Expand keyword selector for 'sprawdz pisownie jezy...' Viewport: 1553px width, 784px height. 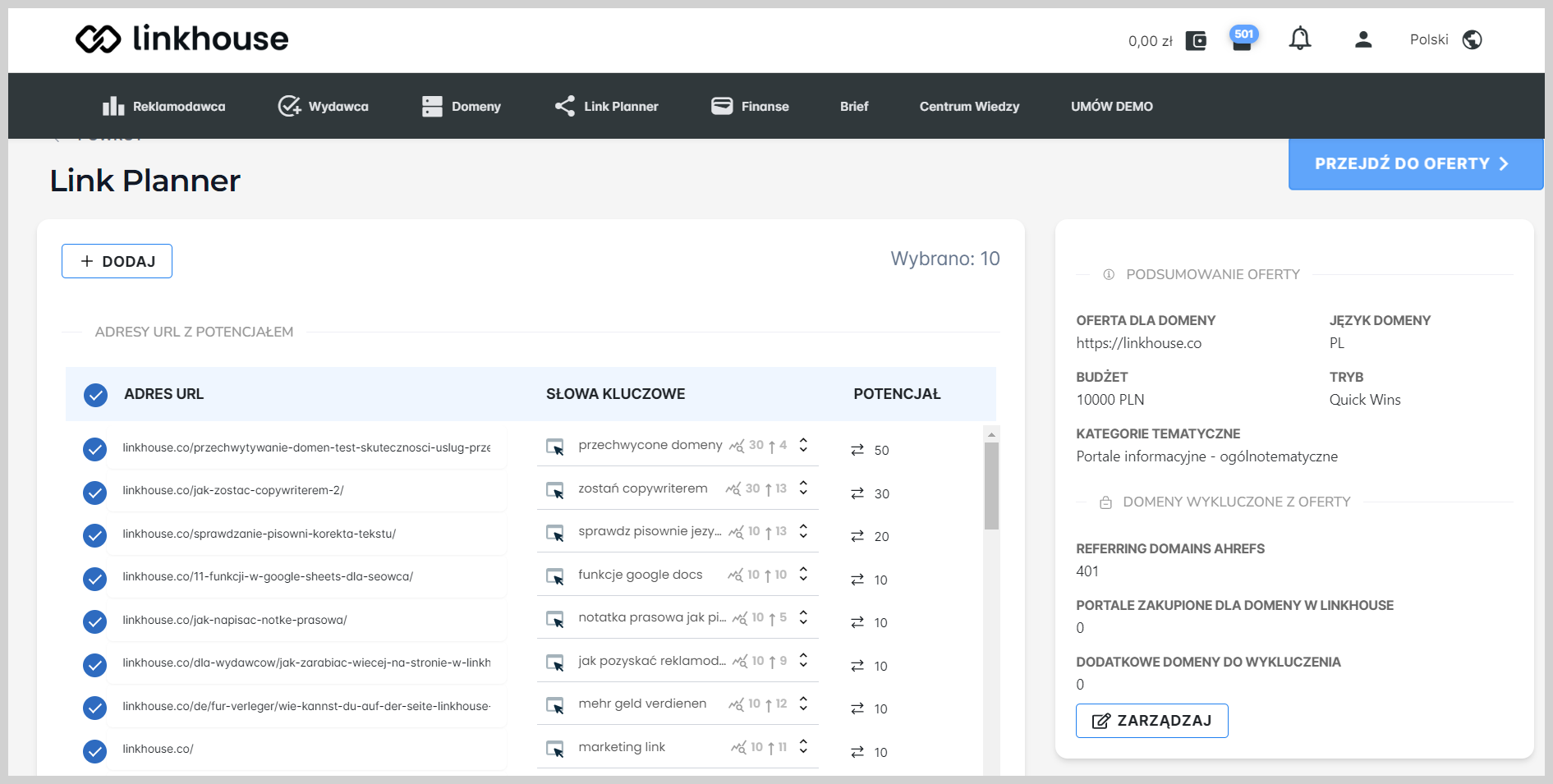tap(803, 531)
